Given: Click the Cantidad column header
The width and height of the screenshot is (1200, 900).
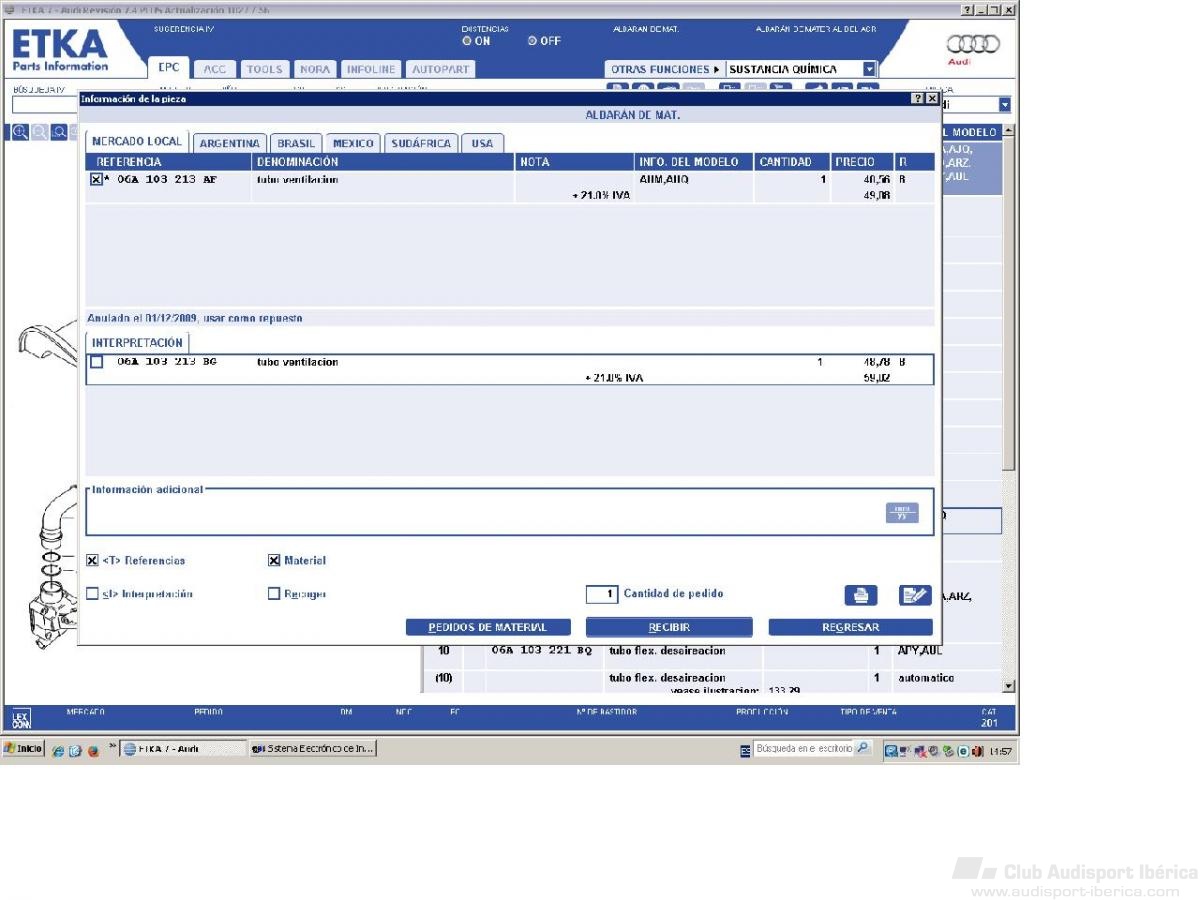Looking at the screenshot, I should (792, 162).
